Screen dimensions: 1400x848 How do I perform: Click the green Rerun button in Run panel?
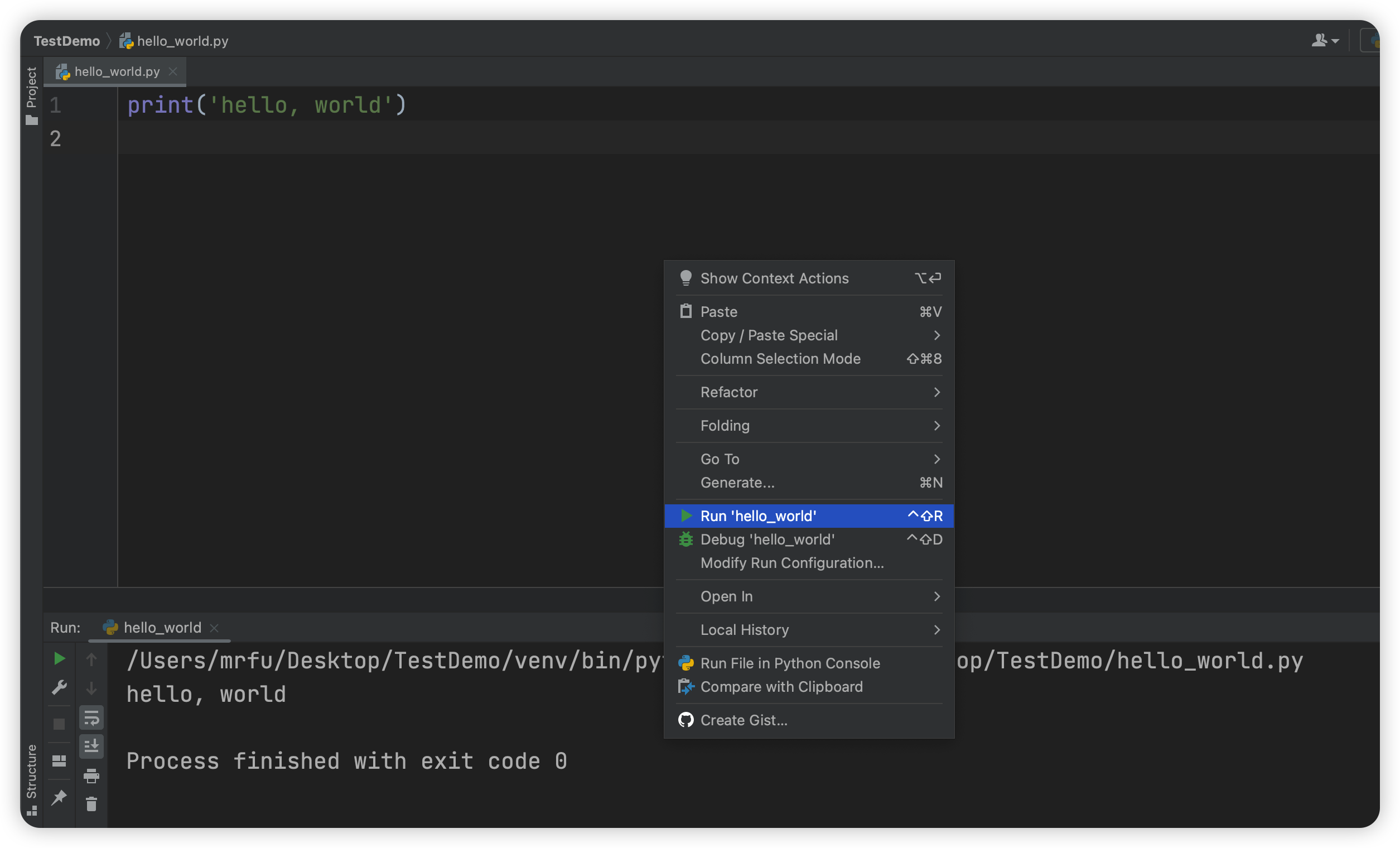[59, 658]
